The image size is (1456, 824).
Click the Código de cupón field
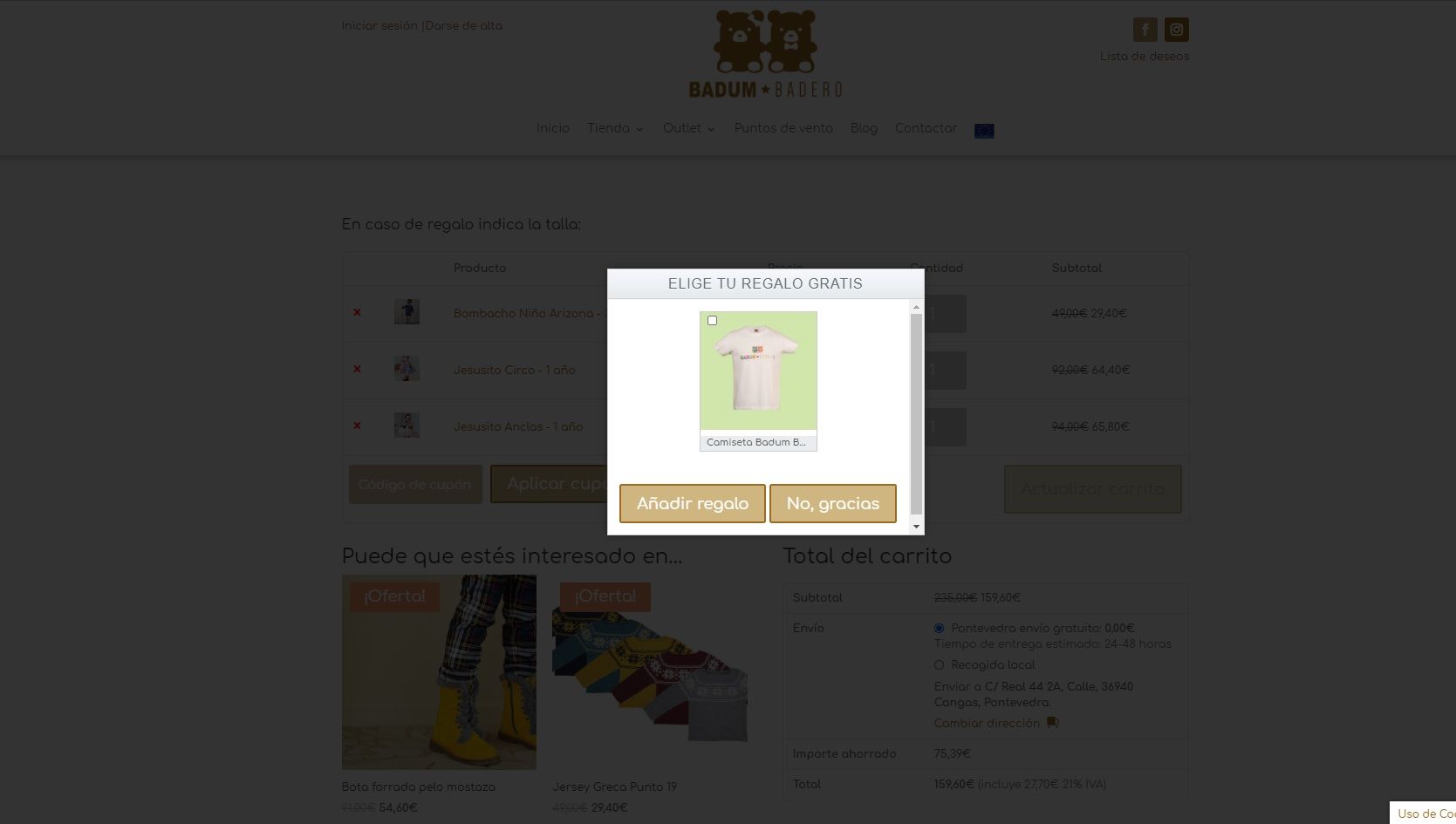[x=415, y=484]
